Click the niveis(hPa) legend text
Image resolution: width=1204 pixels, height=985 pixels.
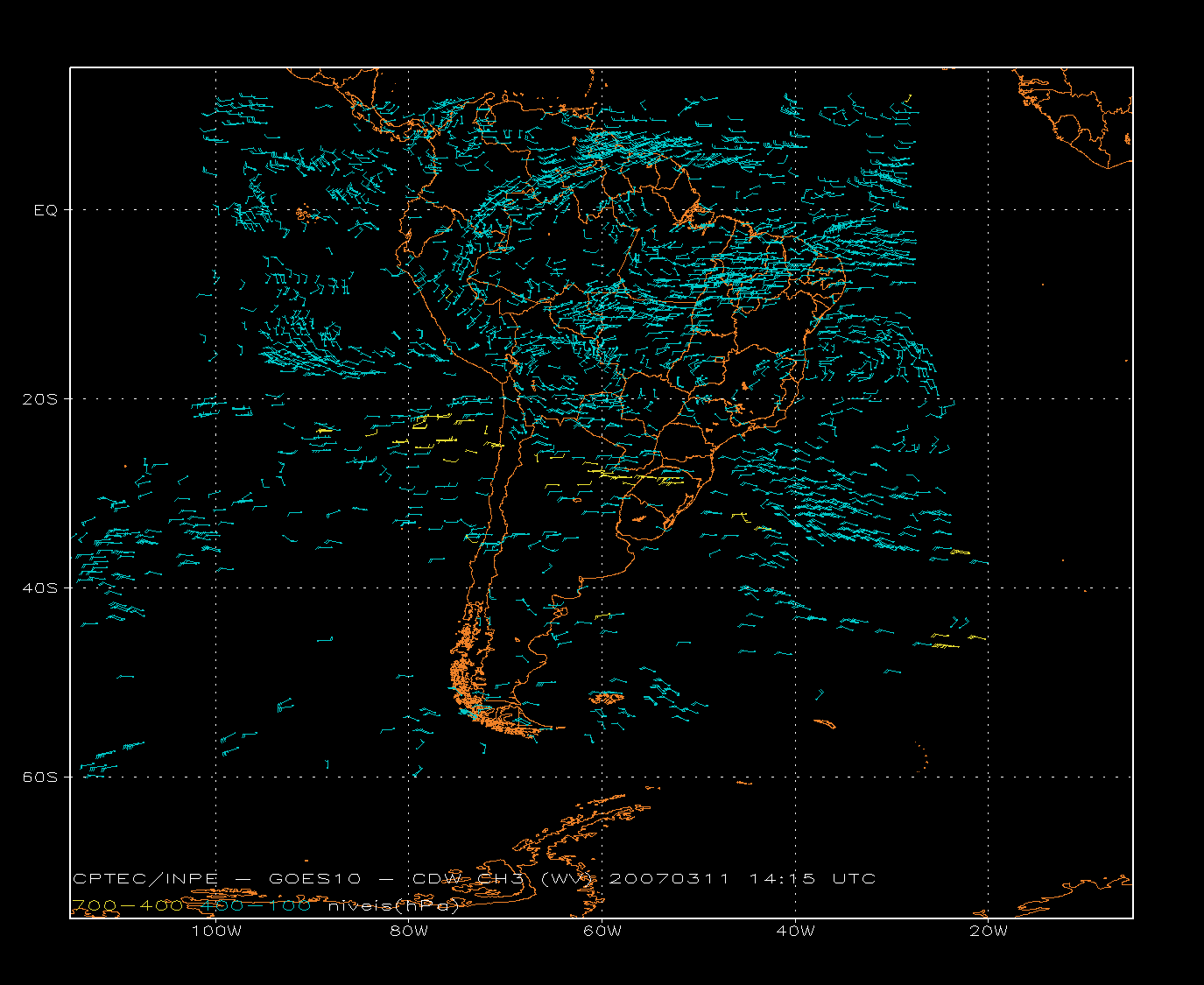[x=394, y=906]
